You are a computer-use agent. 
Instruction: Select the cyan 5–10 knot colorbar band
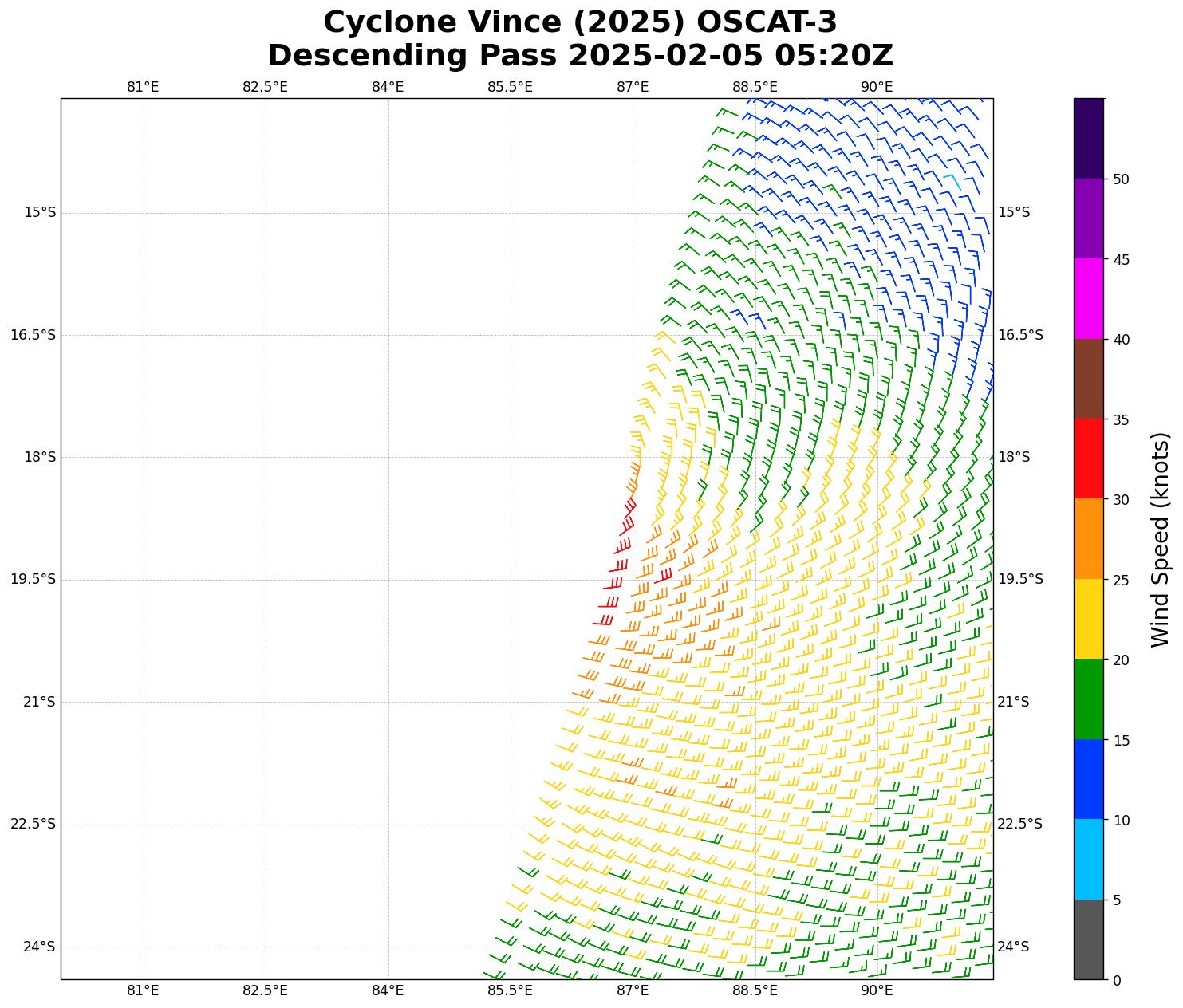point(1088,860)
